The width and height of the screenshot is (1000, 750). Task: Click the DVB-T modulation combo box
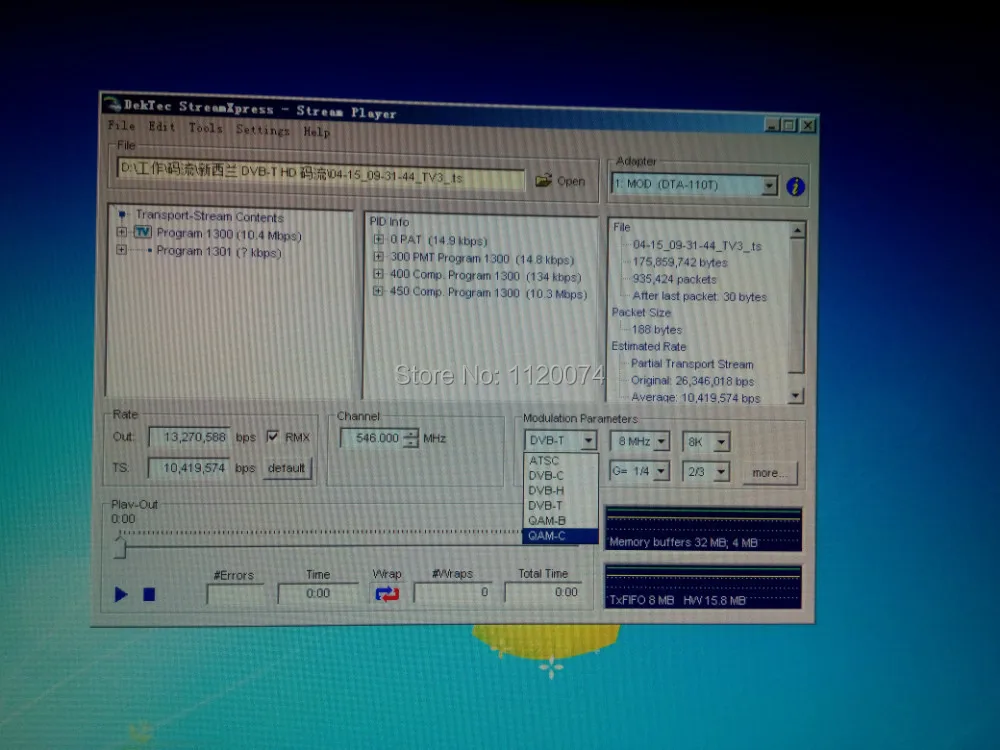561,440
